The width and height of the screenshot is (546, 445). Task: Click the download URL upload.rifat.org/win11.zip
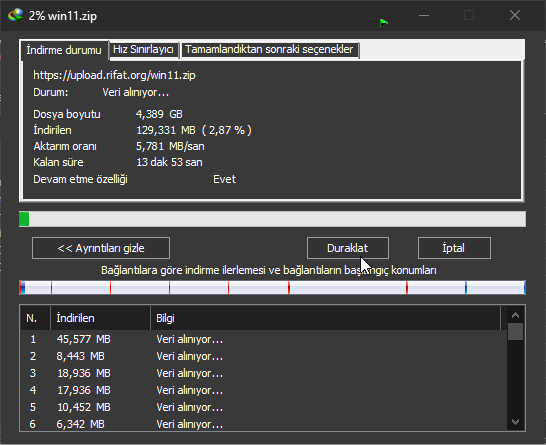114,75
